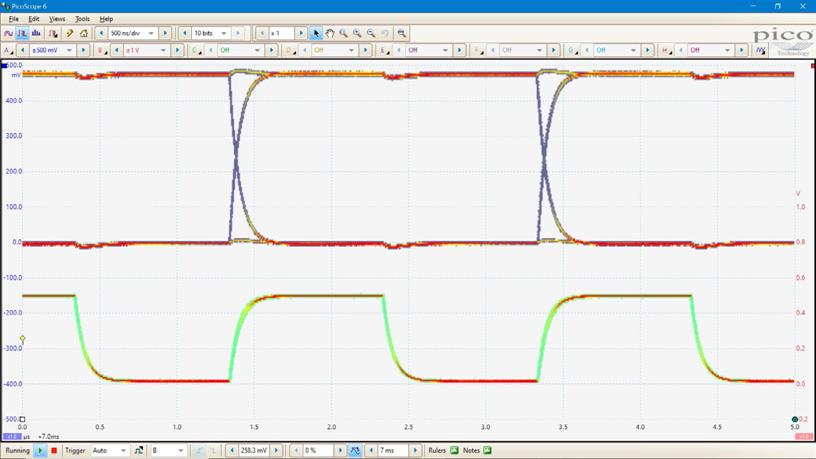The image size is (816, 459).
Task: Open the Views menu
Action: [57, 19]
